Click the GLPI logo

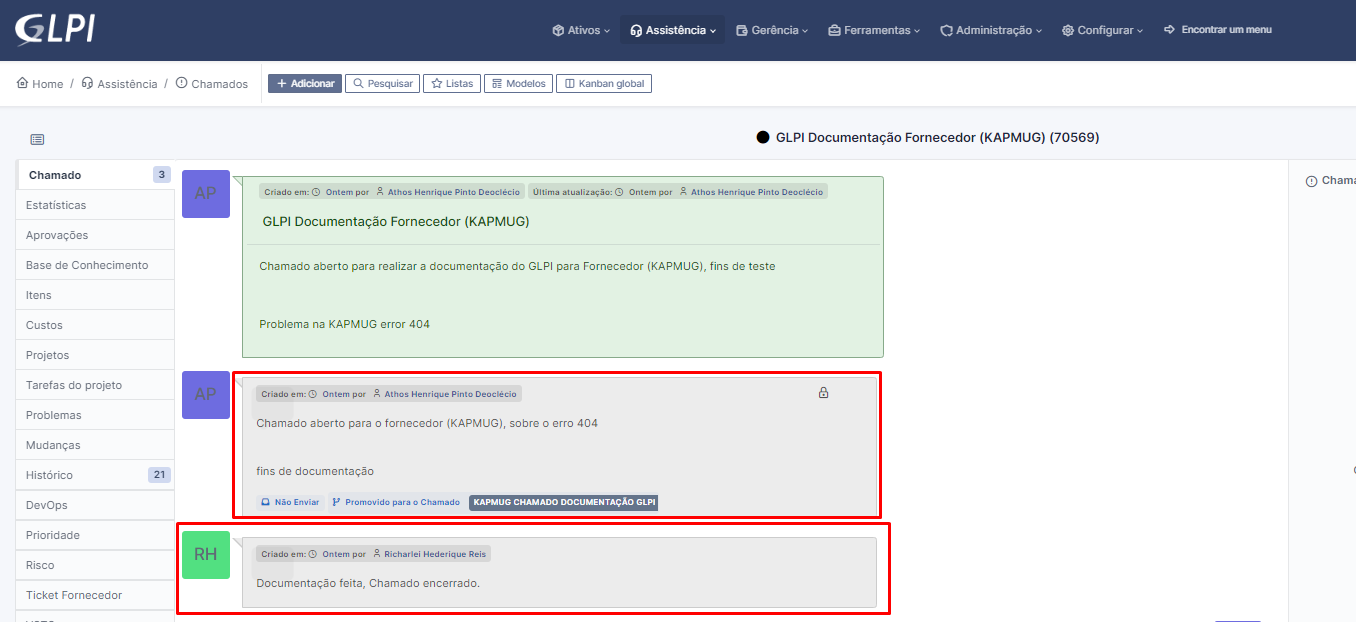(55, 29)
